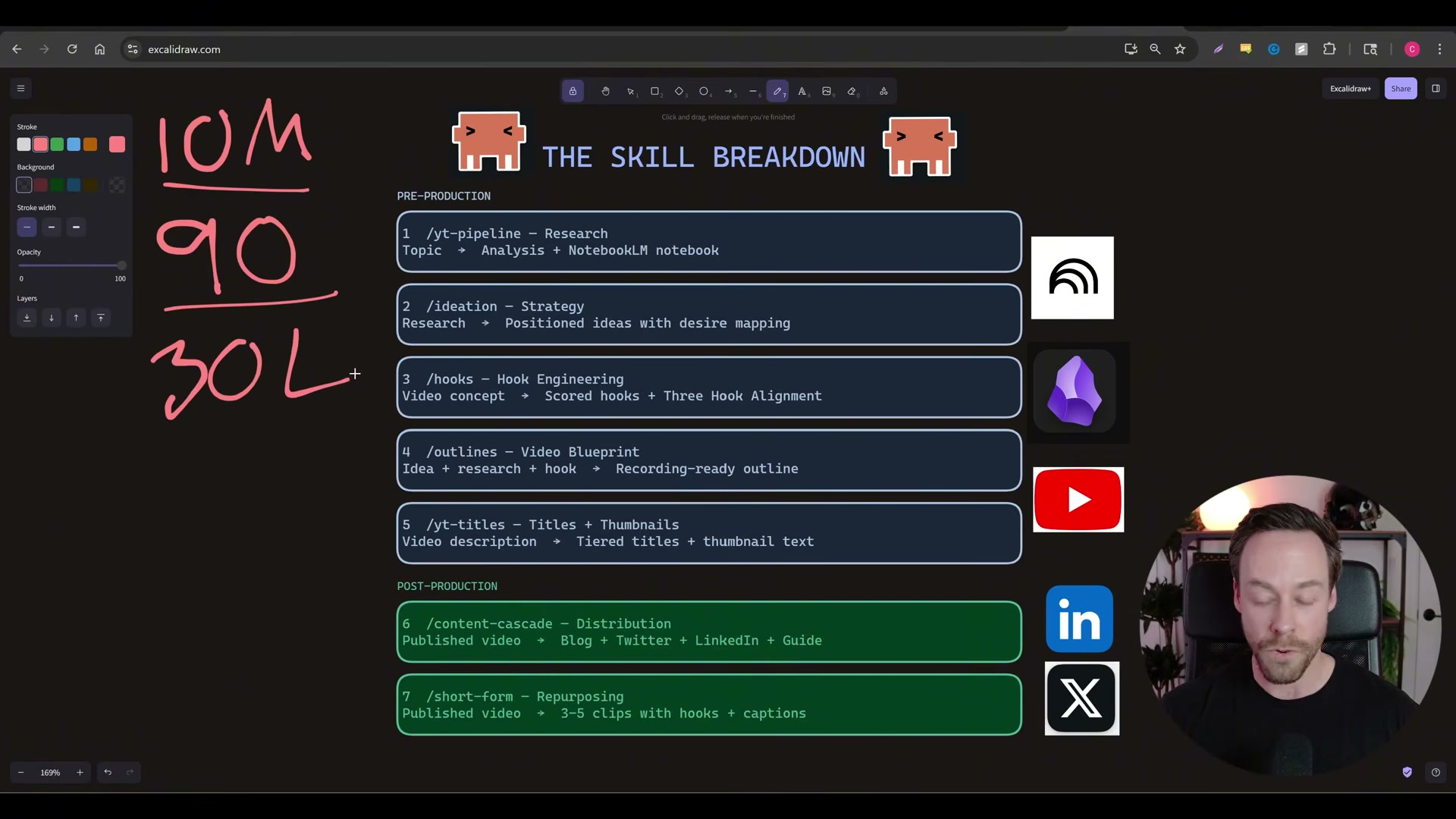This screenshot has width=1456, height=819.
Task: Pick the orange stroke color
Action: [90, 144]
